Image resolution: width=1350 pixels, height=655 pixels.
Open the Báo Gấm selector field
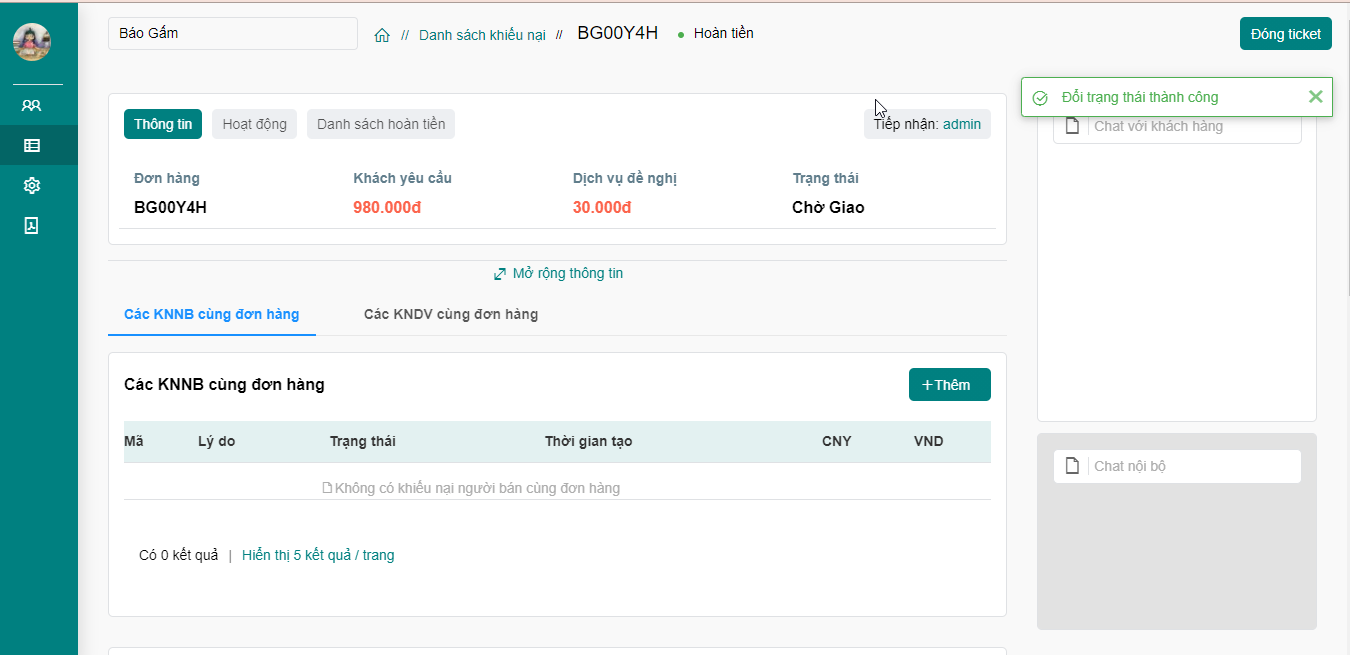(232, 33)
